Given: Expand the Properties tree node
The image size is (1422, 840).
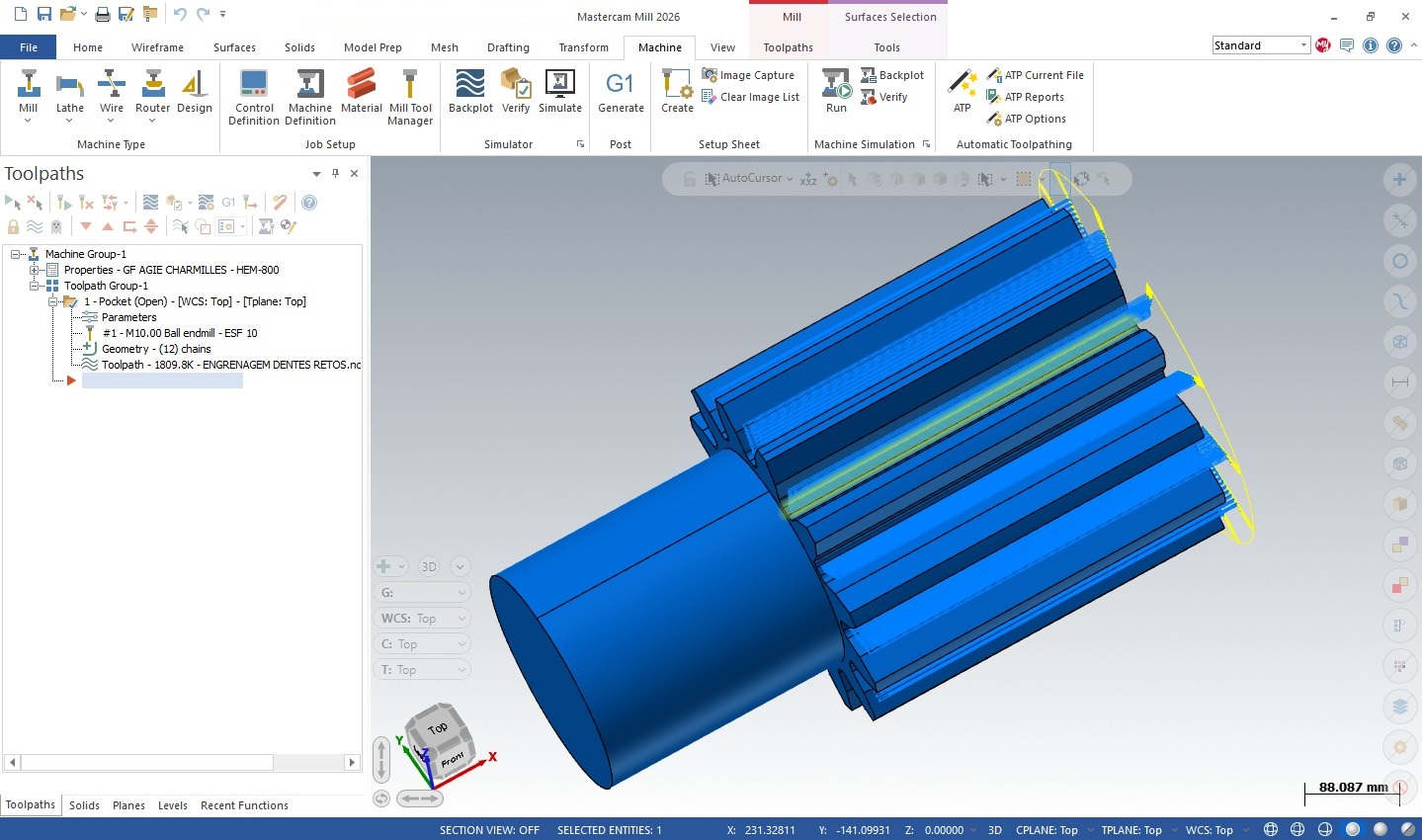Looking at the screenshot, I should pos(35,270).
